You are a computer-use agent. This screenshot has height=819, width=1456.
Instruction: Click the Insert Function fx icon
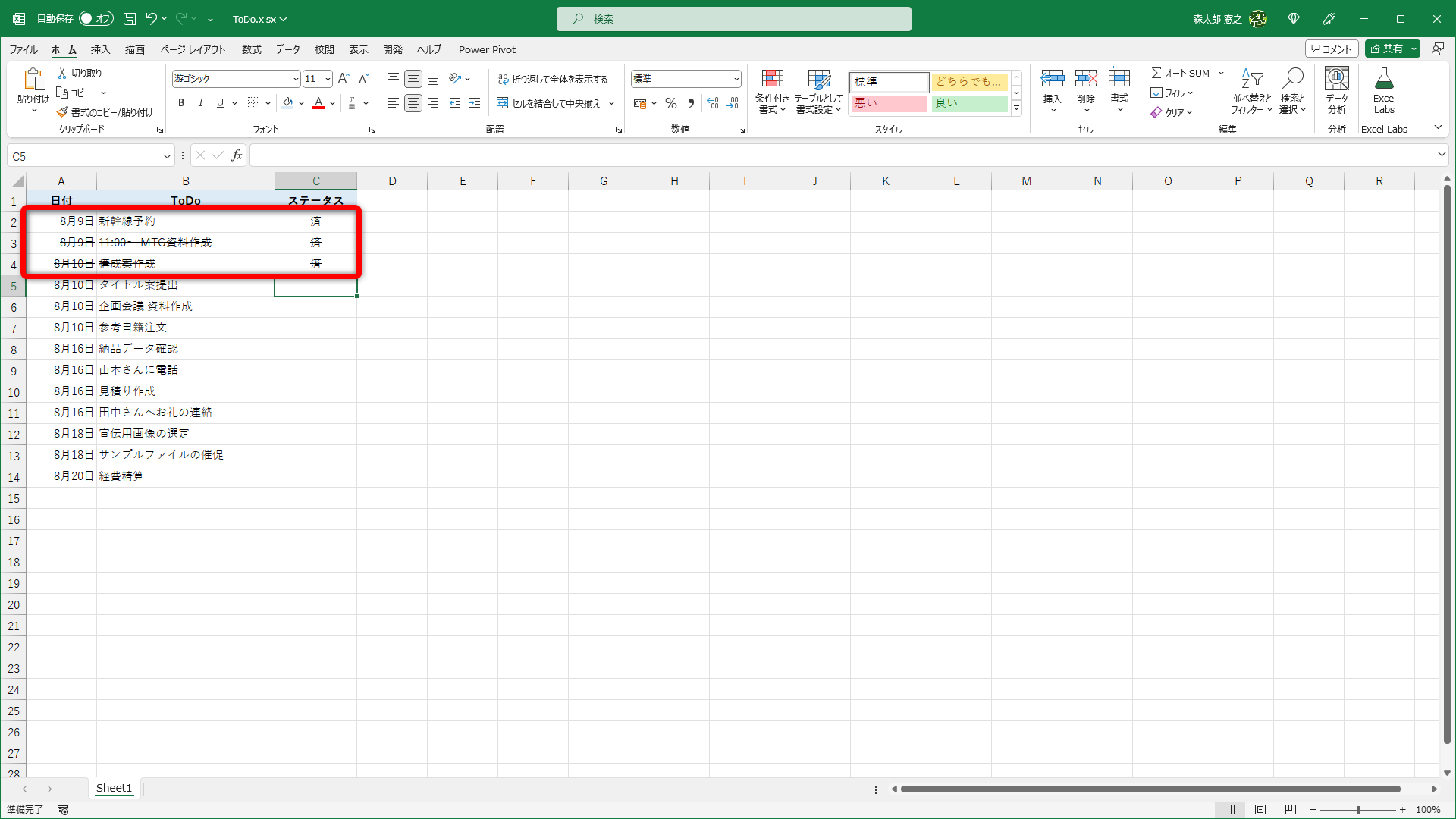click(x=237, y=155)
